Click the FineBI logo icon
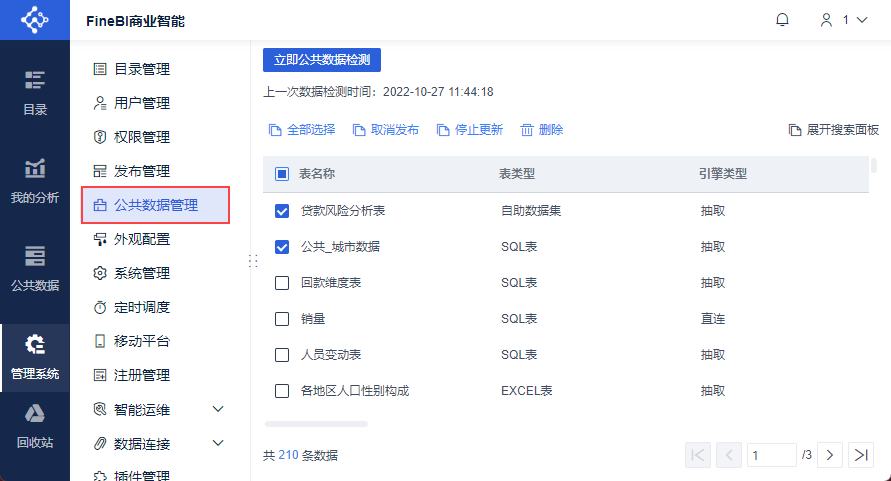This screenshot has width=891, height=481. click(x=34, y=20)
